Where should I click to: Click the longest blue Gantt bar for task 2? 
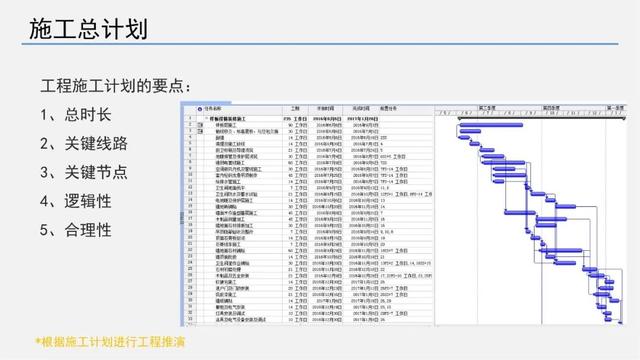(x=491, y=125)
